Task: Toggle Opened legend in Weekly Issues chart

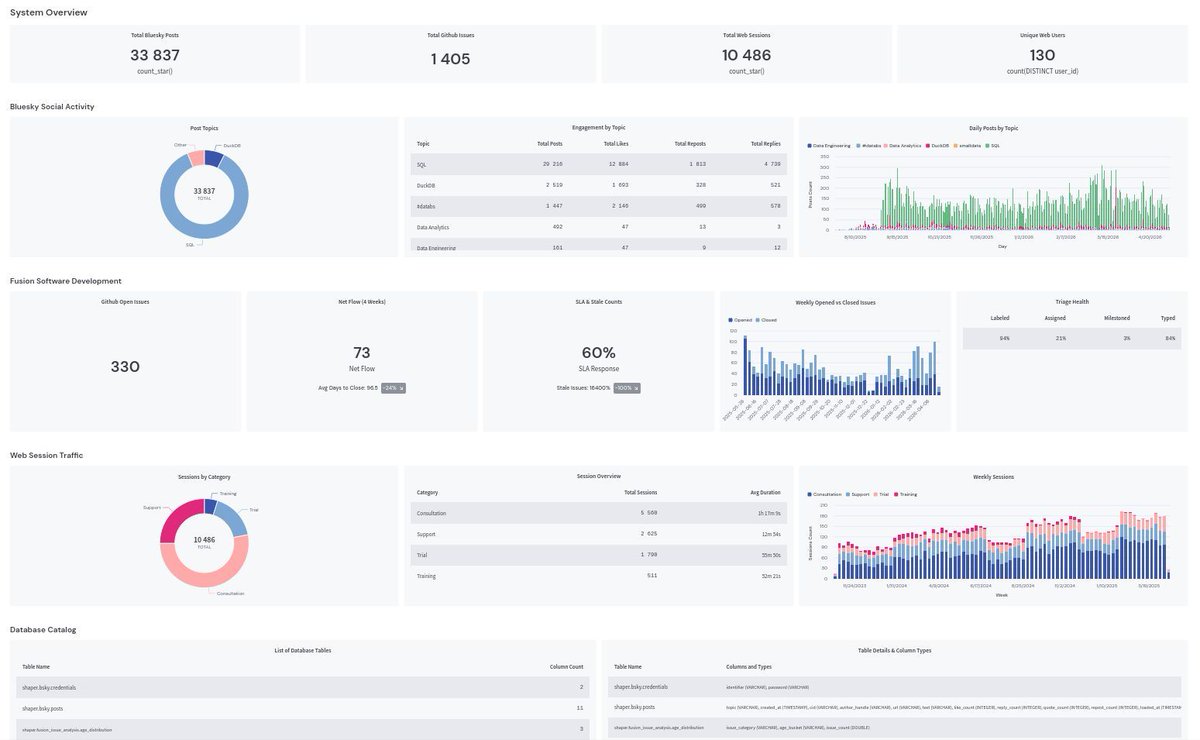Action: [x=741, y=320]
